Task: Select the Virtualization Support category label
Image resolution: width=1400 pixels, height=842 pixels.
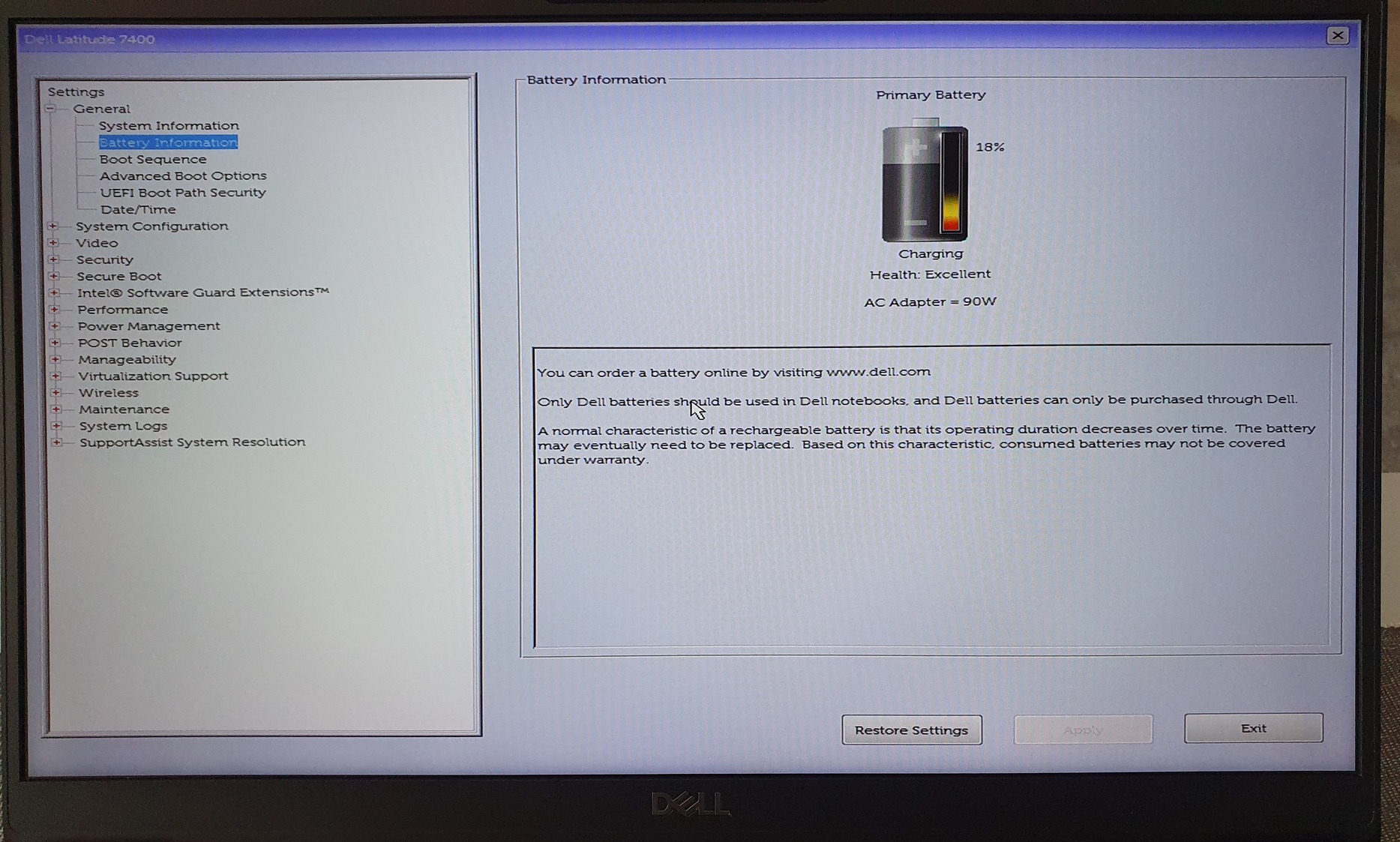Action: (x=154, y=376)
